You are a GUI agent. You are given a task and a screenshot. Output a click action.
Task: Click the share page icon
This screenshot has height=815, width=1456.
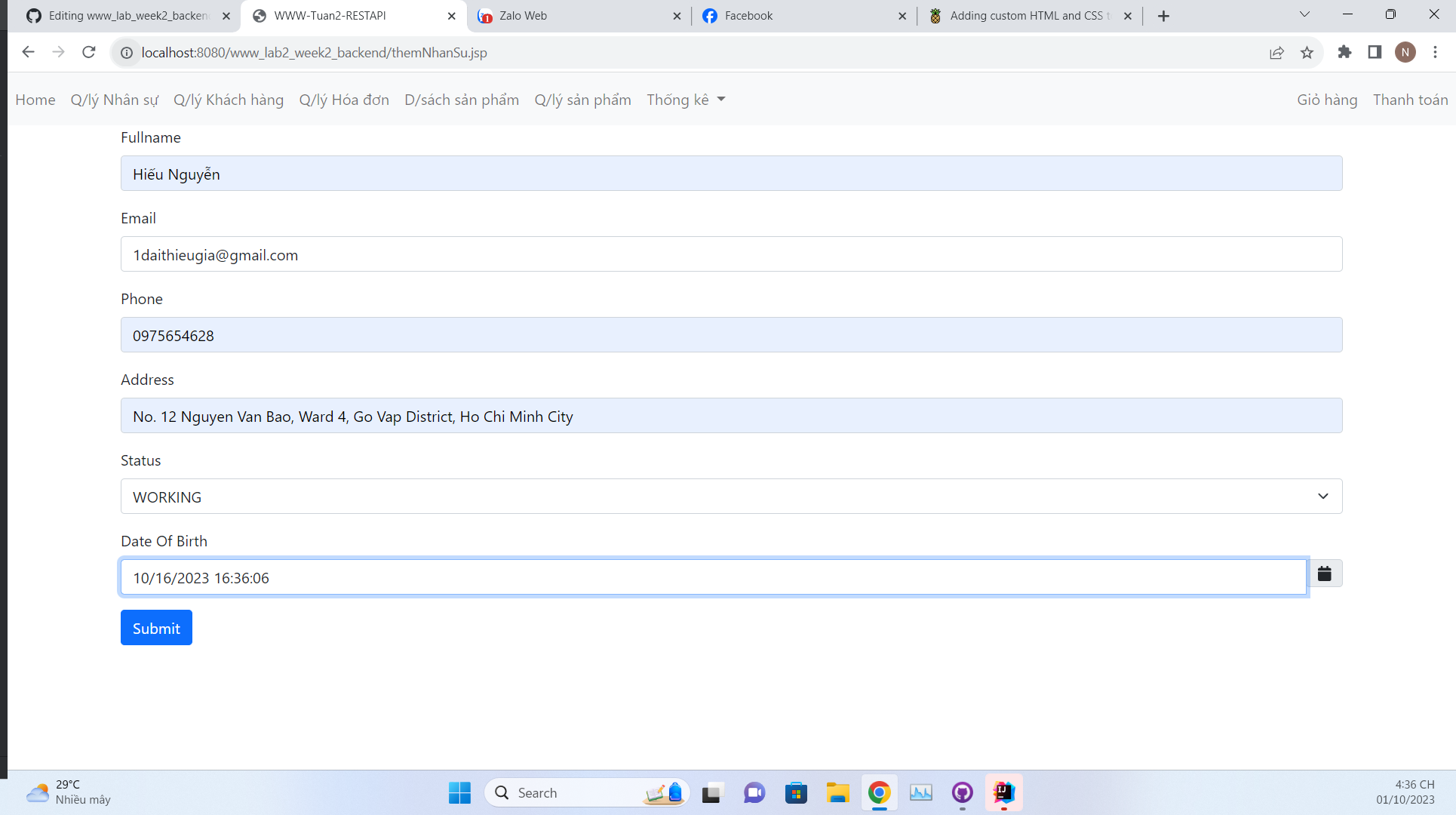[x=1276, y=53]
